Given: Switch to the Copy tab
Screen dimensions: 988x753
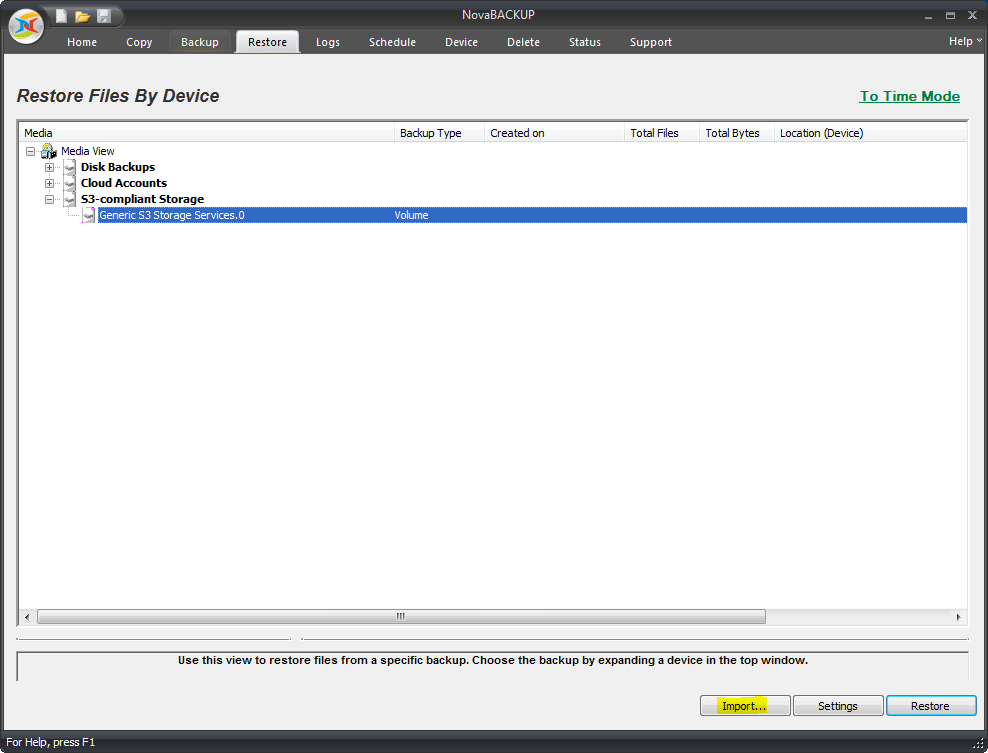Looking at the screenshot, I should (139, 42).
